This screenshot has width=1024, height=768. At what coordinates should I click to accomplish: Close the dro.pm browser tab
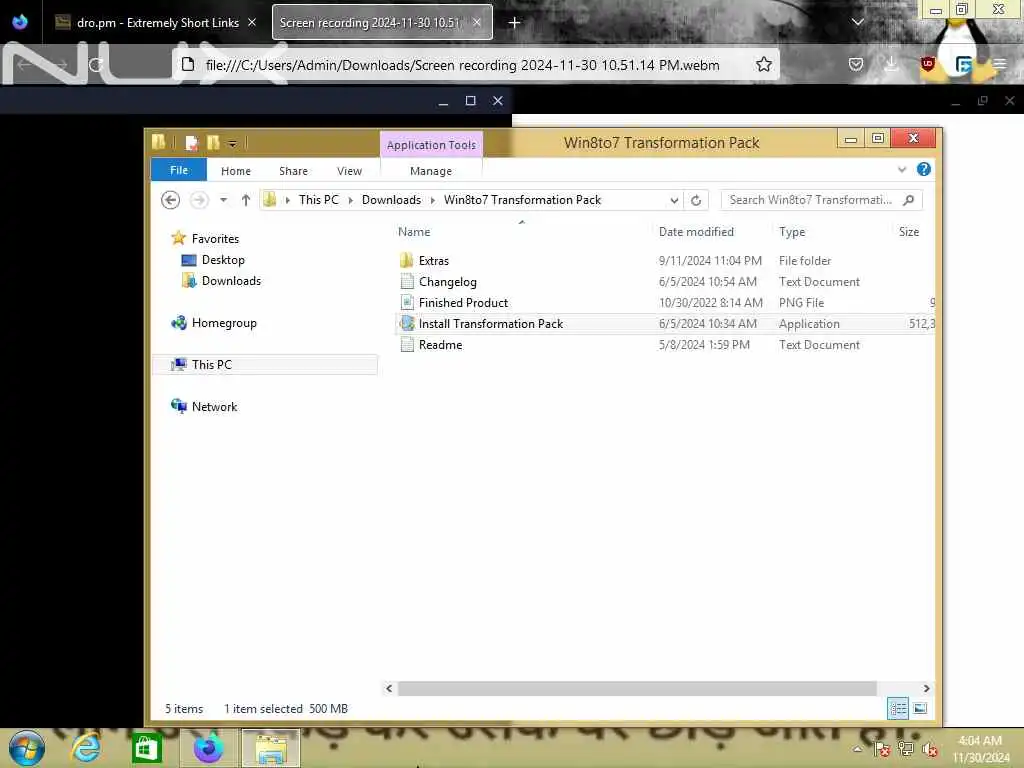(252, 22)
